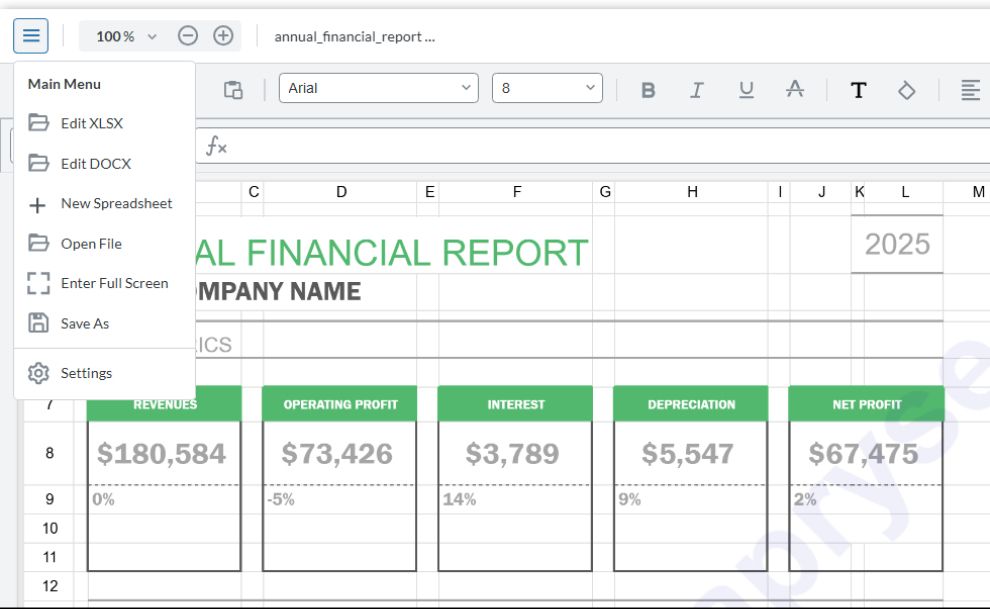Select column D header

[341, 192]
